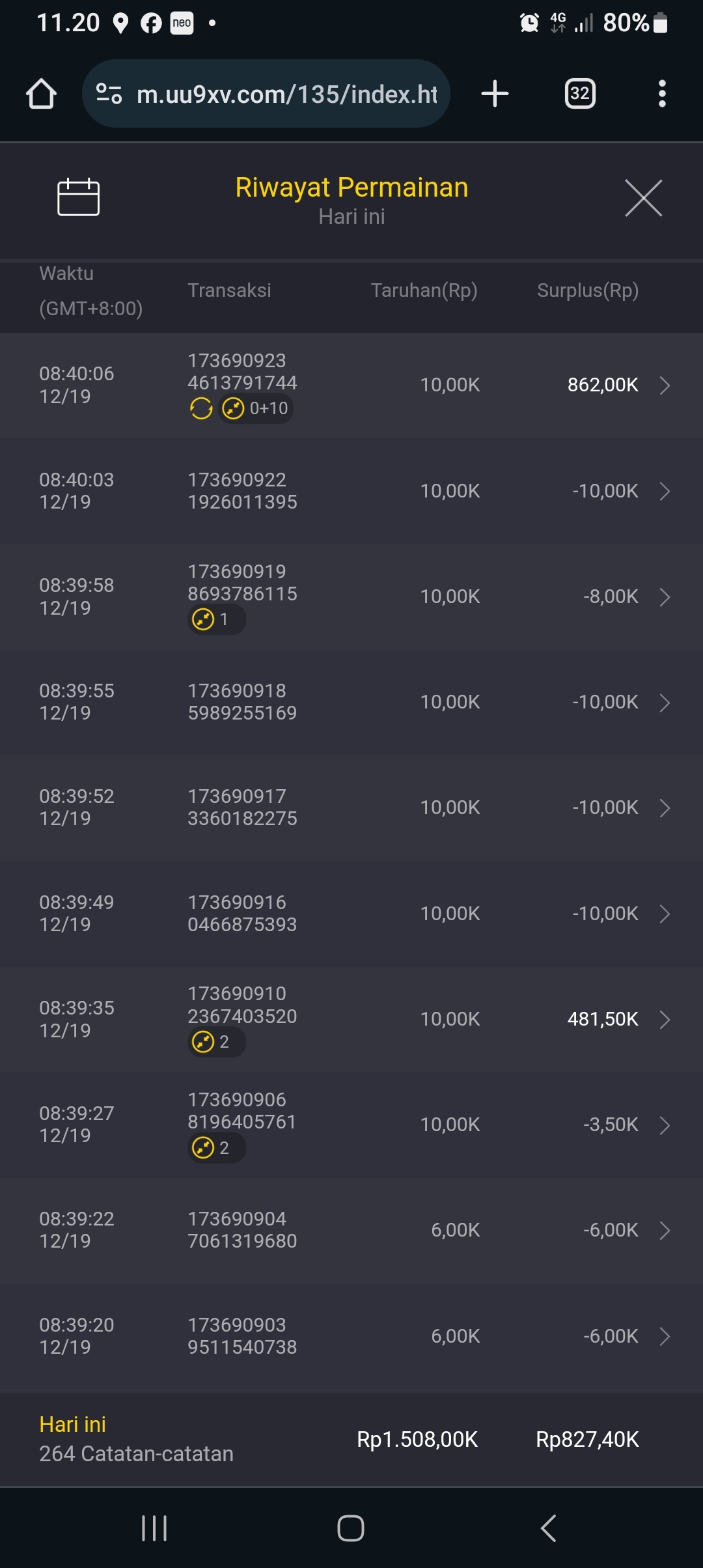This screenshot has height=1568, width=703.
Task: Open details chevron for -3,50K record
Action: coord(665,1125)
